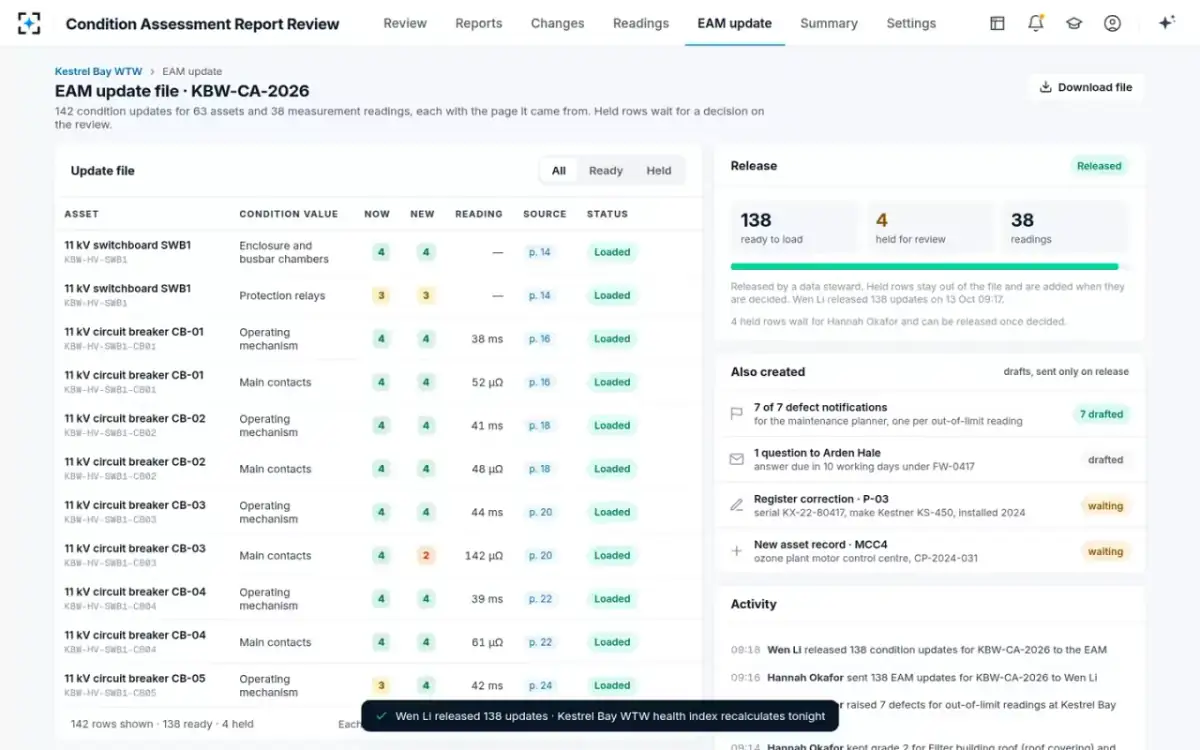Screen dimensions: 1200x750
Task: Follow the Kestrel Bay WTW breadcrumb link
Action: (98, 72)
